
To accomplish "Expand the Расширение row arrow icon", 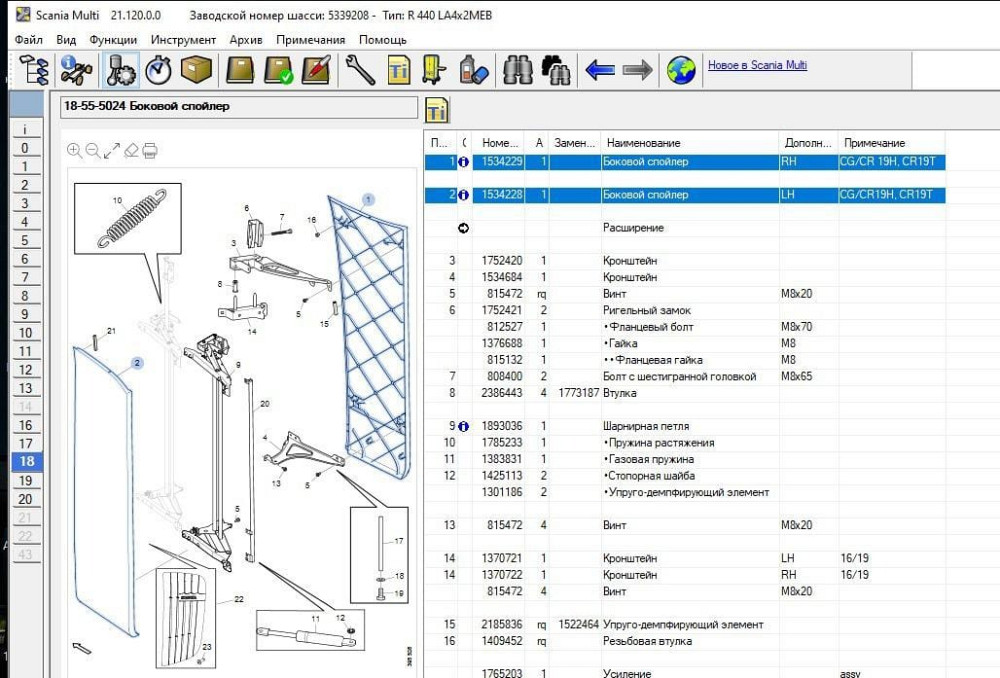I will click(x=463, y=228).
